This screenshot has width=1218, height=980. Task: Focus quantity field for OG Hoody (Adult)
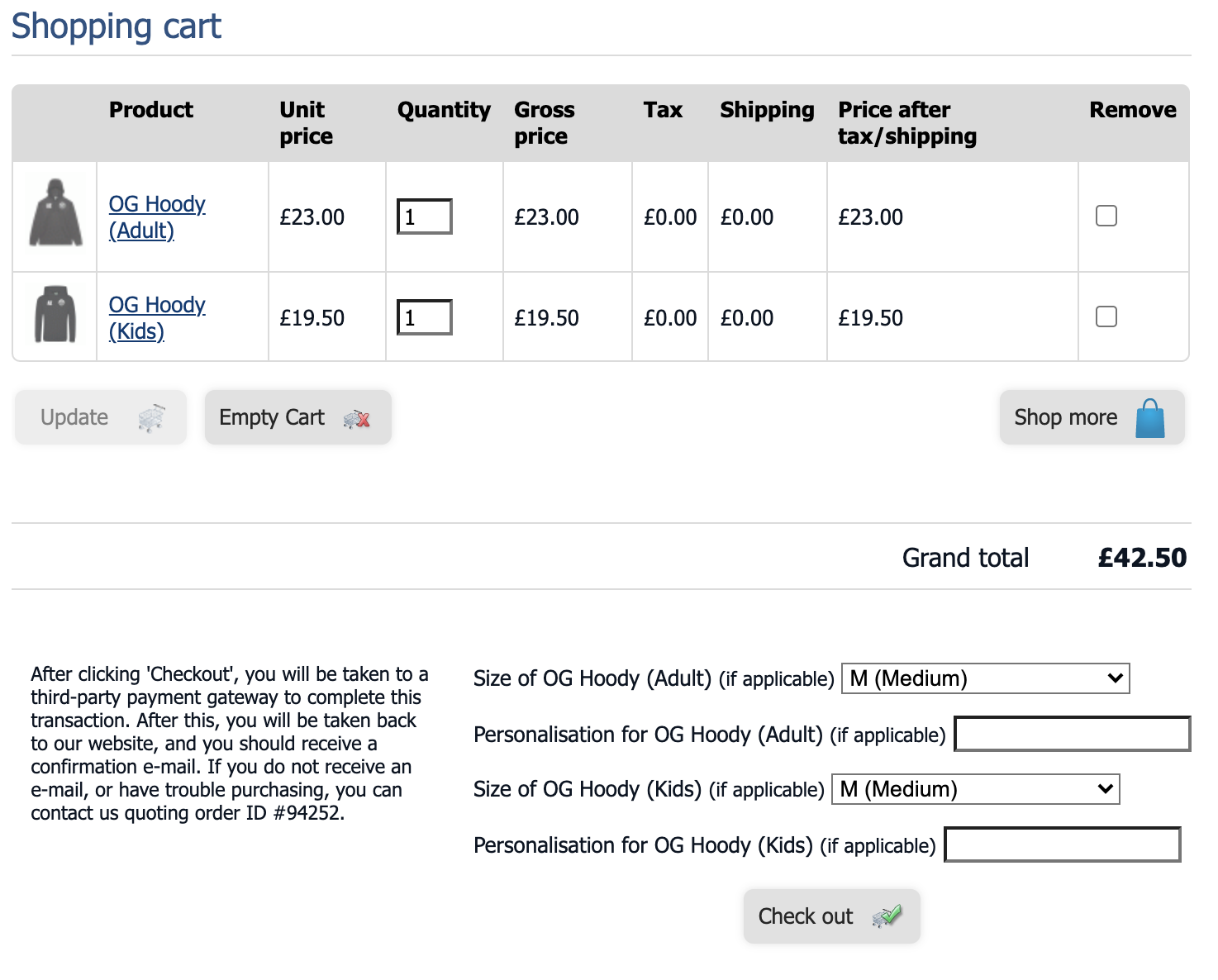coord(424,216)
